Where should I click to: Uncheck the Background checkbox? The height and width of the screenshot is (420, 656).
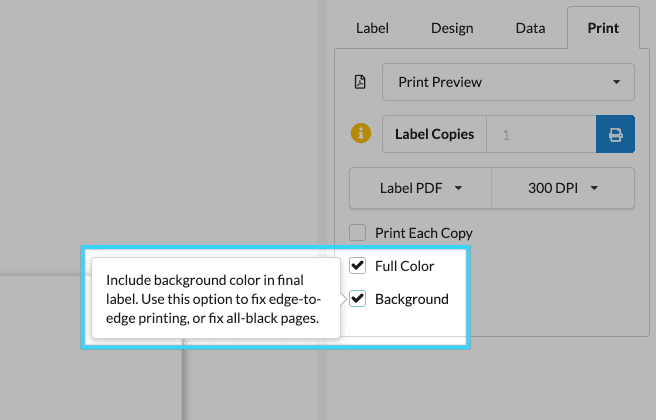(358, 299)
